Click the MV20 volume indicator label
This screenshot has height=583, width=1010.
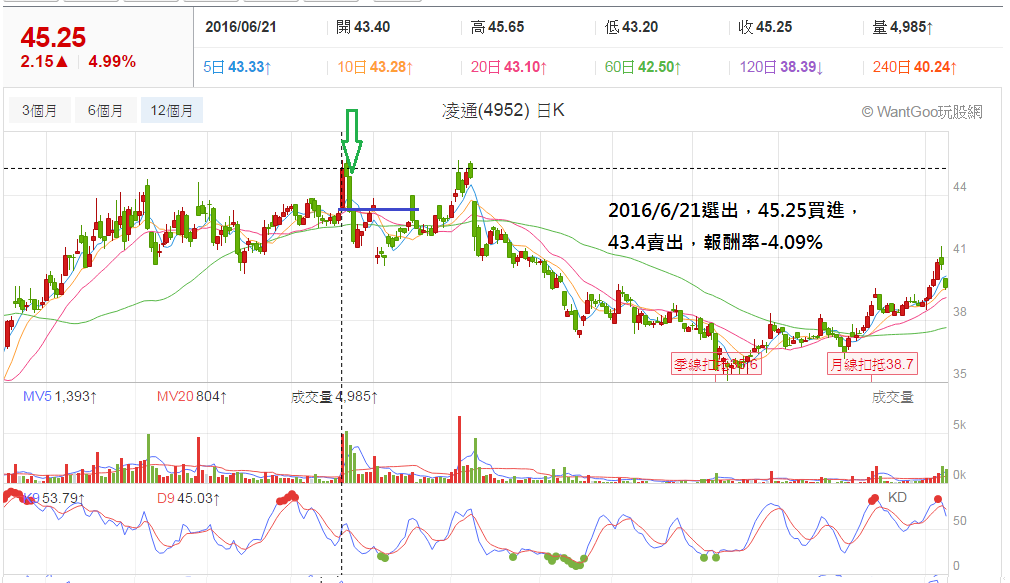(x=192, y=397)
